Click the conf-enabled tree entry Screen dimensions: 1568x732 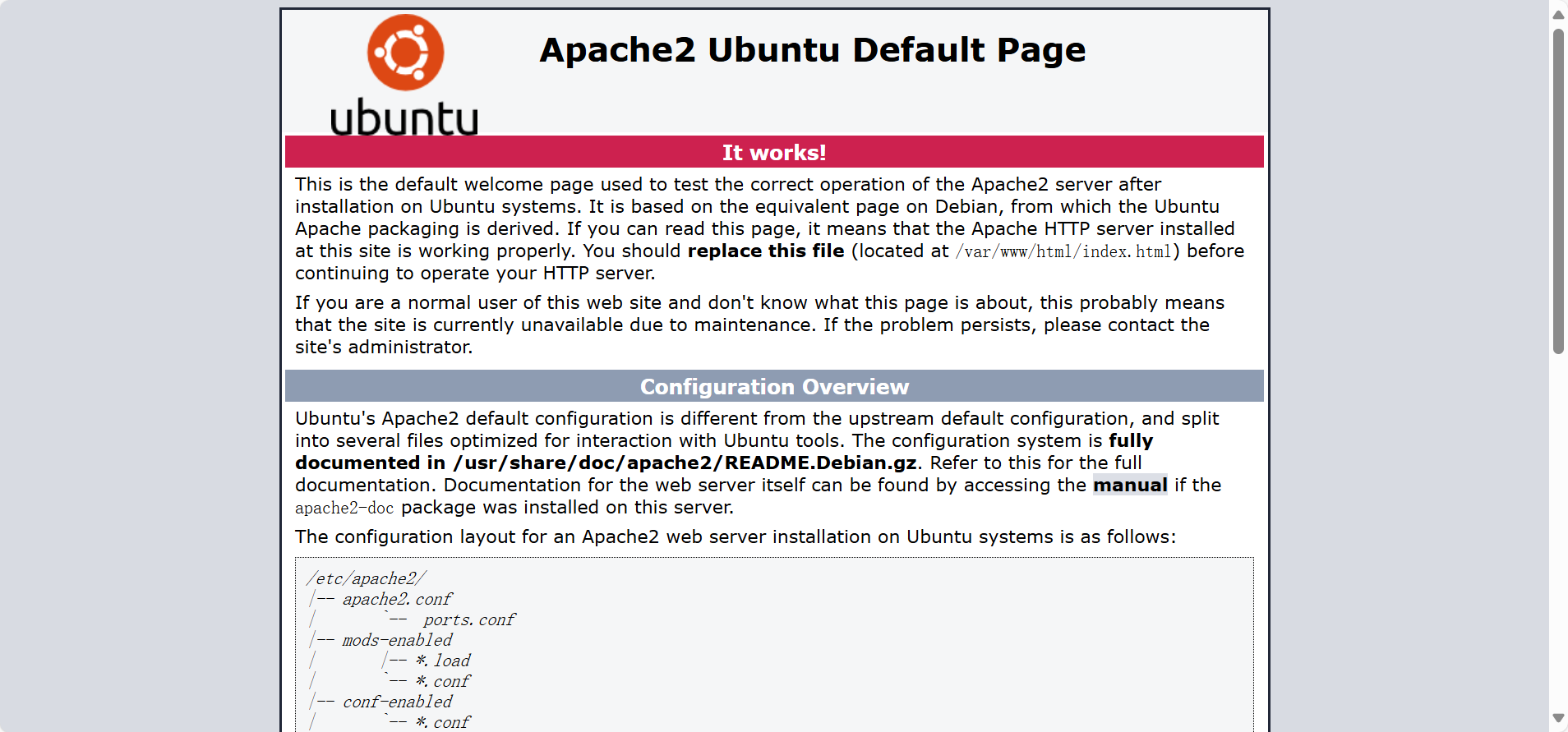coord(397,702)
